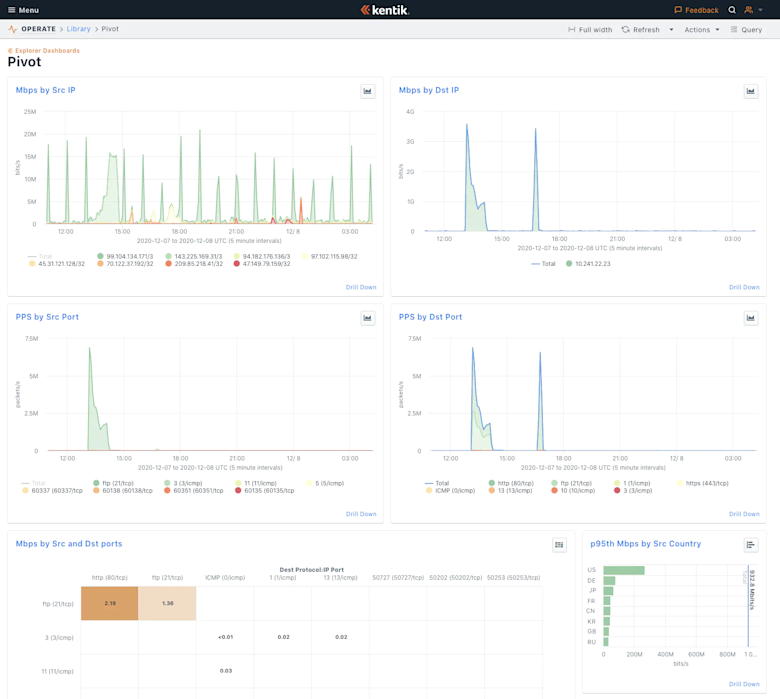Click the Feedback speech bubble button
780x699 pixels.
tap(696, 10)
